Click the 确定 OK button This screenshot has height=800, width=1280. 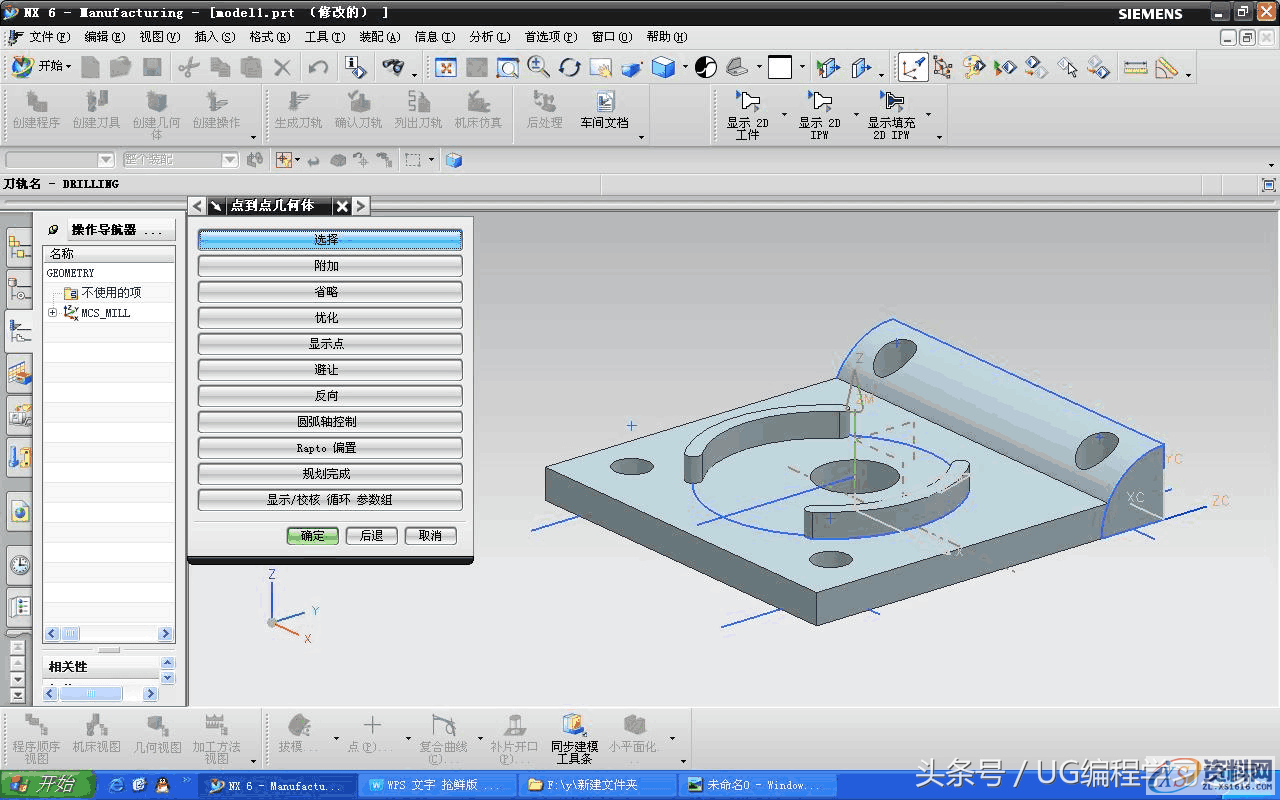[x=312, y=536]
